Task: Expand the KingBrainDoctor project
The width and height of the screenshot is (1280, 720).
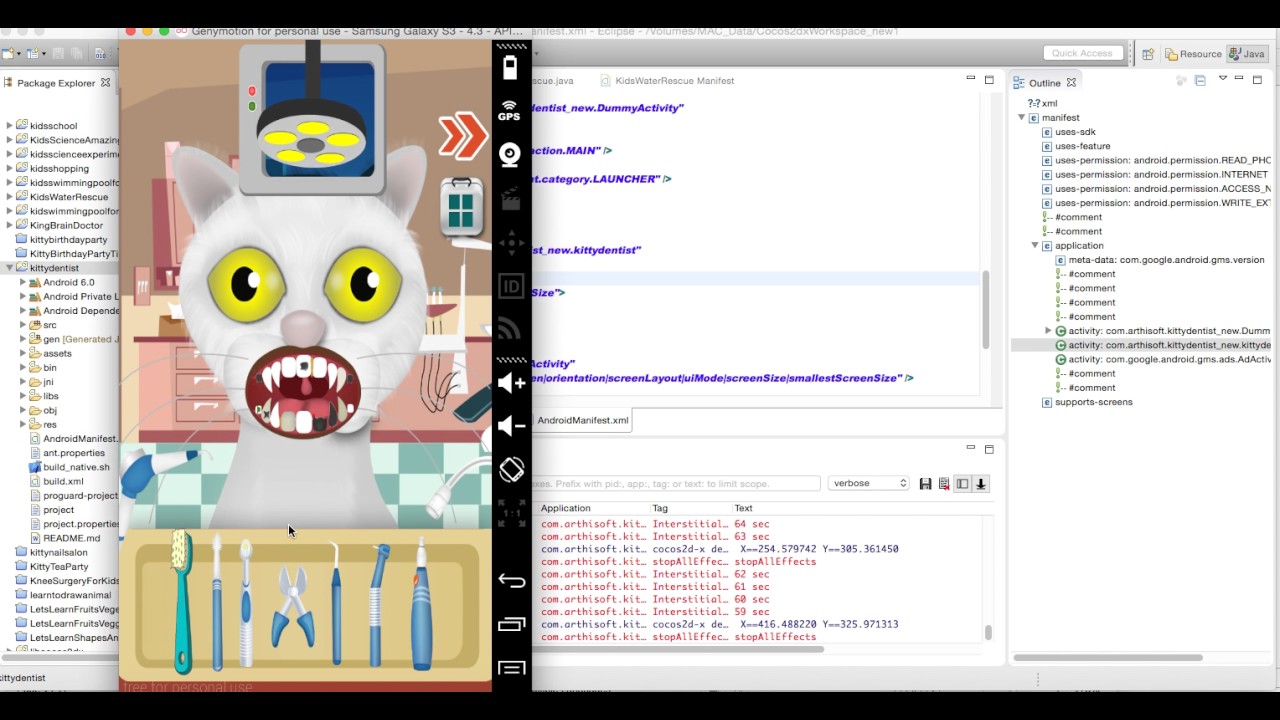Action: pos(10,225)
